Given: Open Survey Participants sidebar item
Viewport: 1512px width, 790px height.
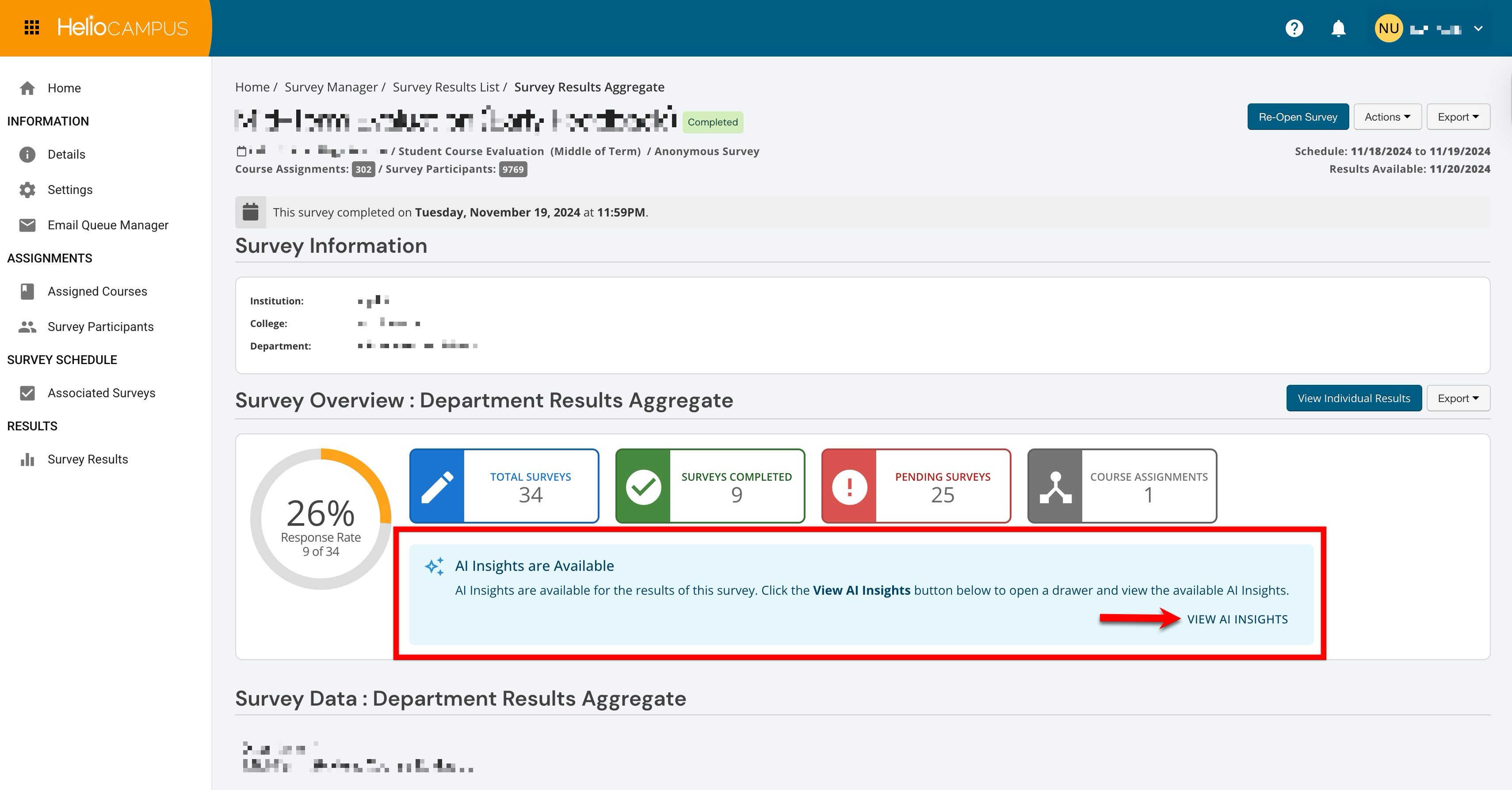Looking at the screenshot, I should pos(100,327).
